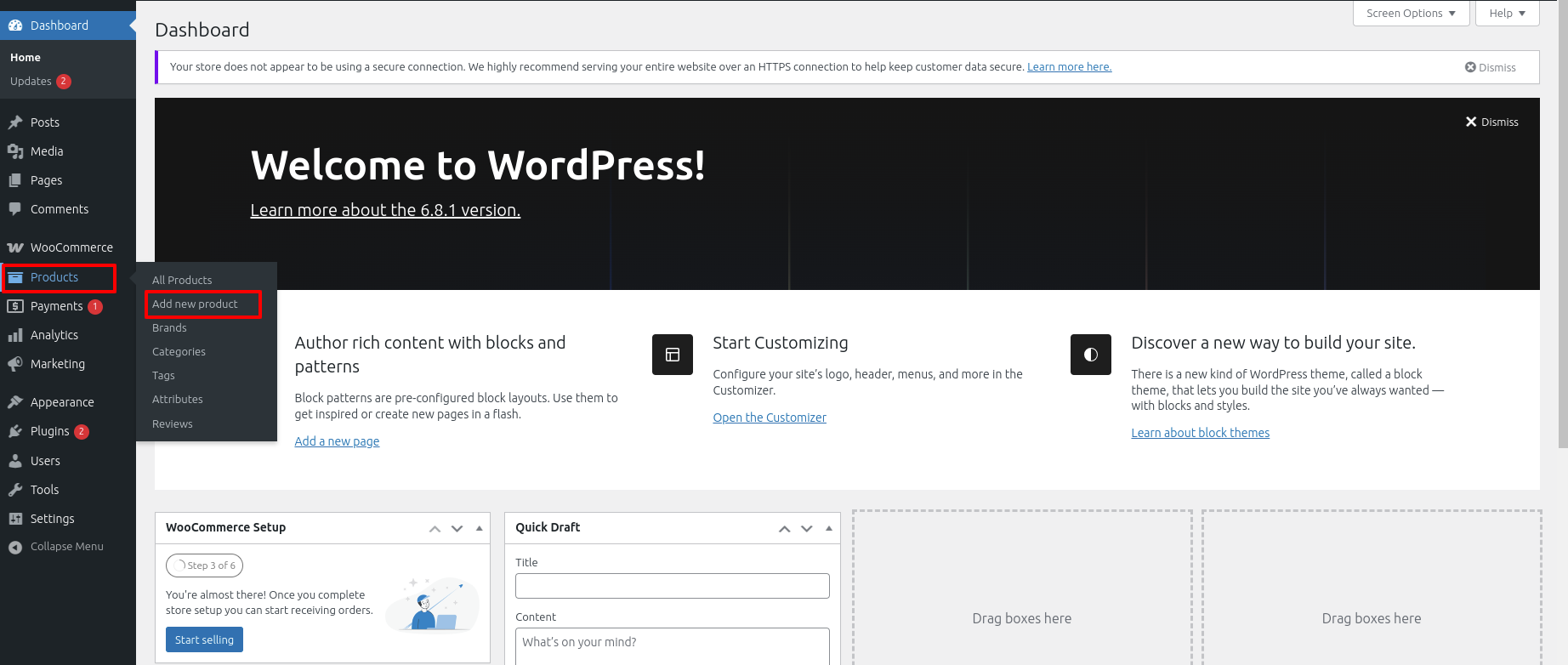The height and width of the screenshot is (665, 1568).
Task: Click the Start Customizing layout icon
Action: [x=673, y=355]
